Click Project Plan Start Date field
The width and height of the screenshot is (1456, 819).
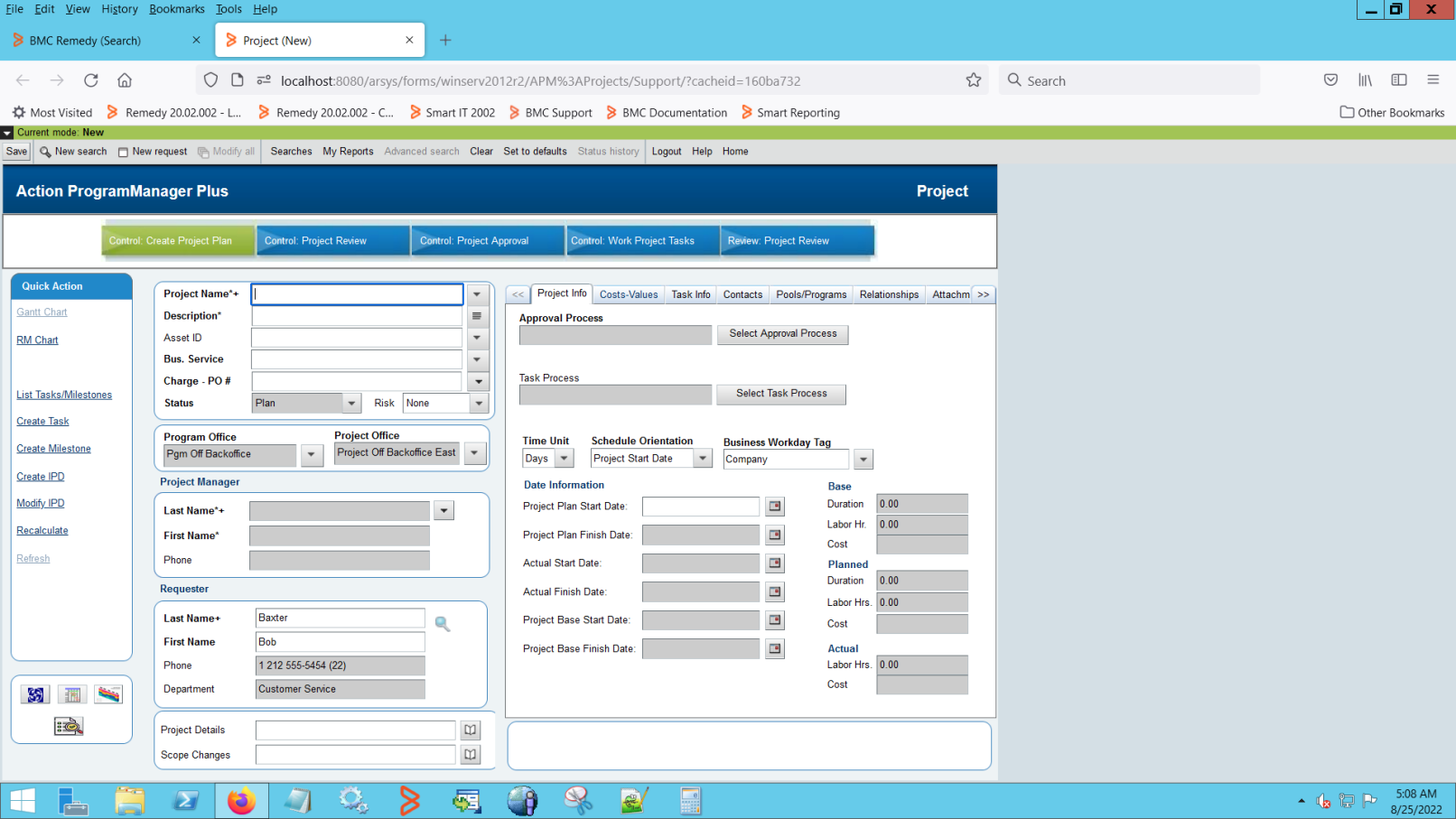coord(701,507)
